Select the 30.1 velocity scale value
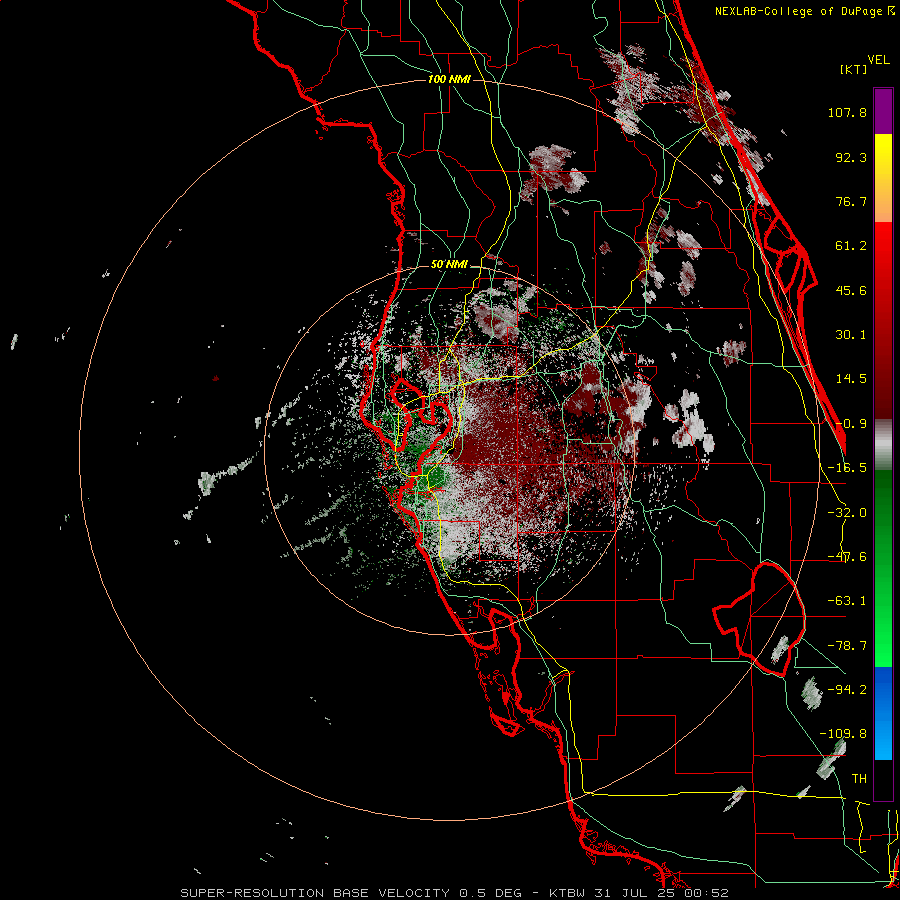 click(851, 335)
